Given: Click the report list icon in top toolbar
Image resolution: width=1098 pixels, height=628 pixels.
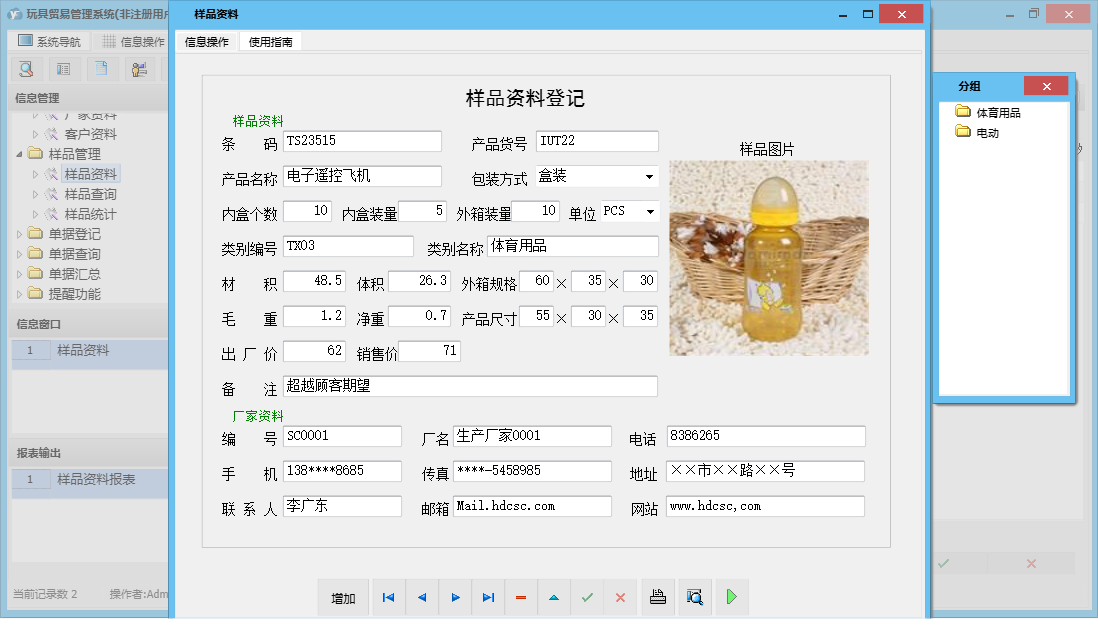Looking at the screenshot, I should point(63,68).
